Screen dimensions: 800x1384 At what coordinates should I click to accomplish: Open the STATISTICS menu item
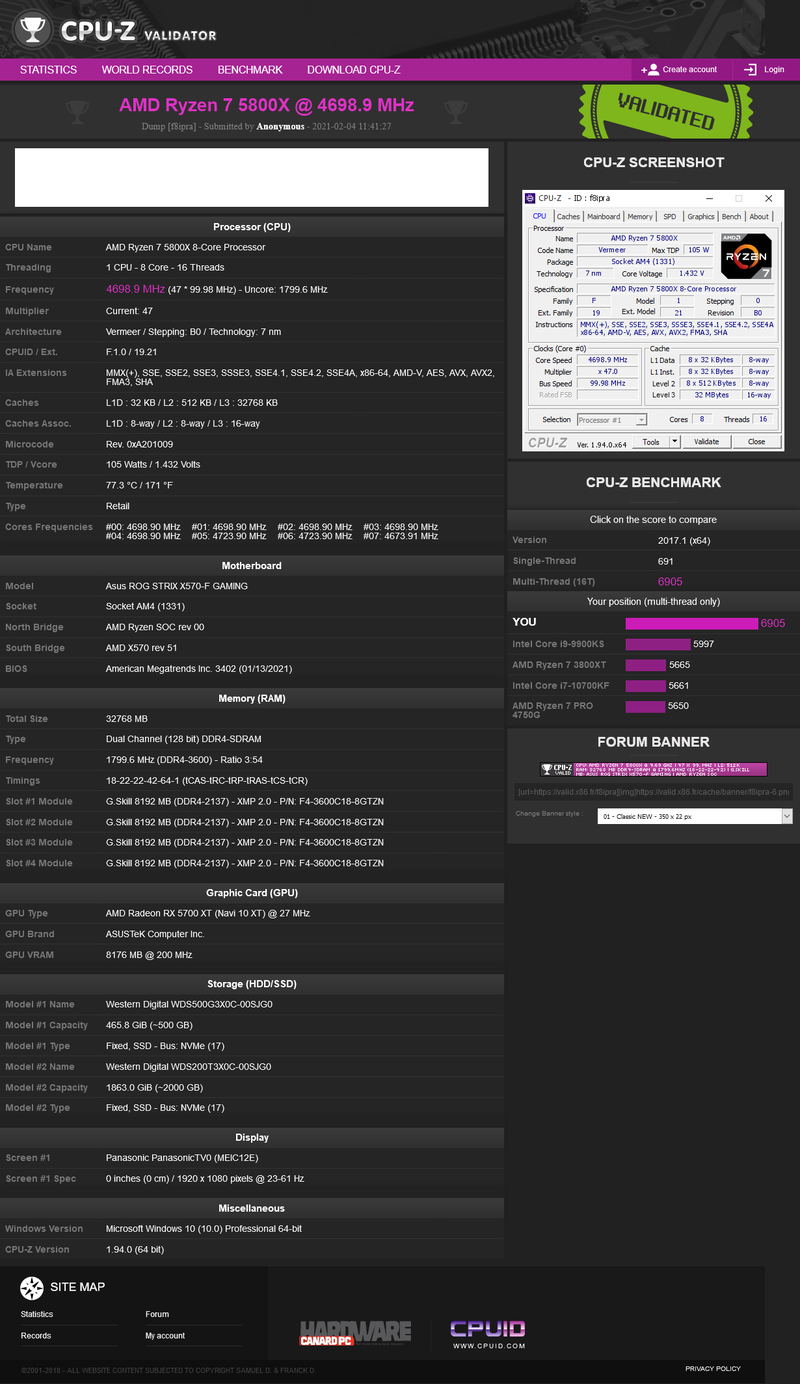pos(48,70)
